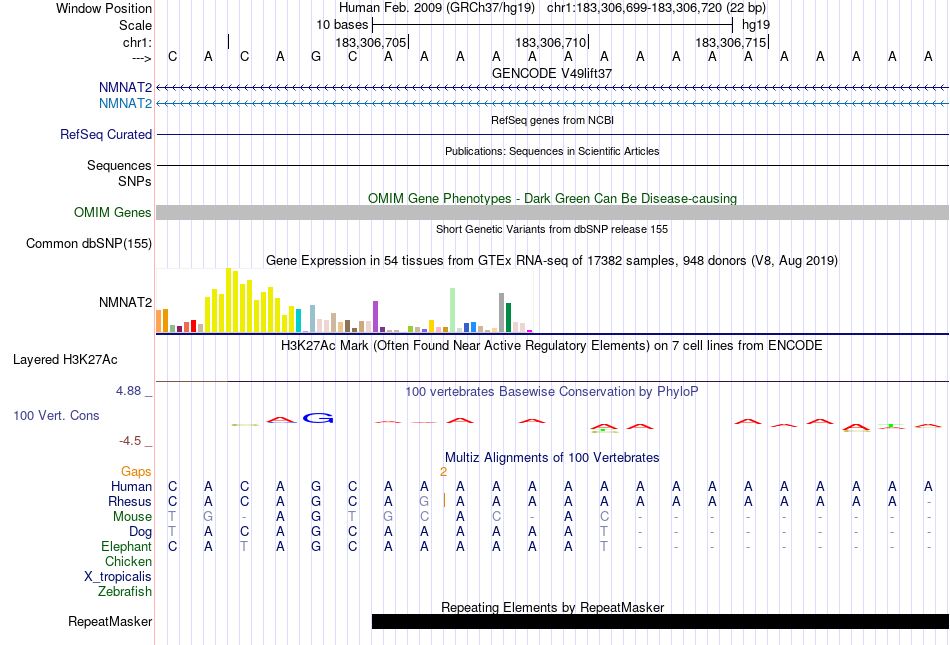Click 'Publications: Sequences in Scientific Articles' title
The image size is (950, 645).
coord(552,151)
